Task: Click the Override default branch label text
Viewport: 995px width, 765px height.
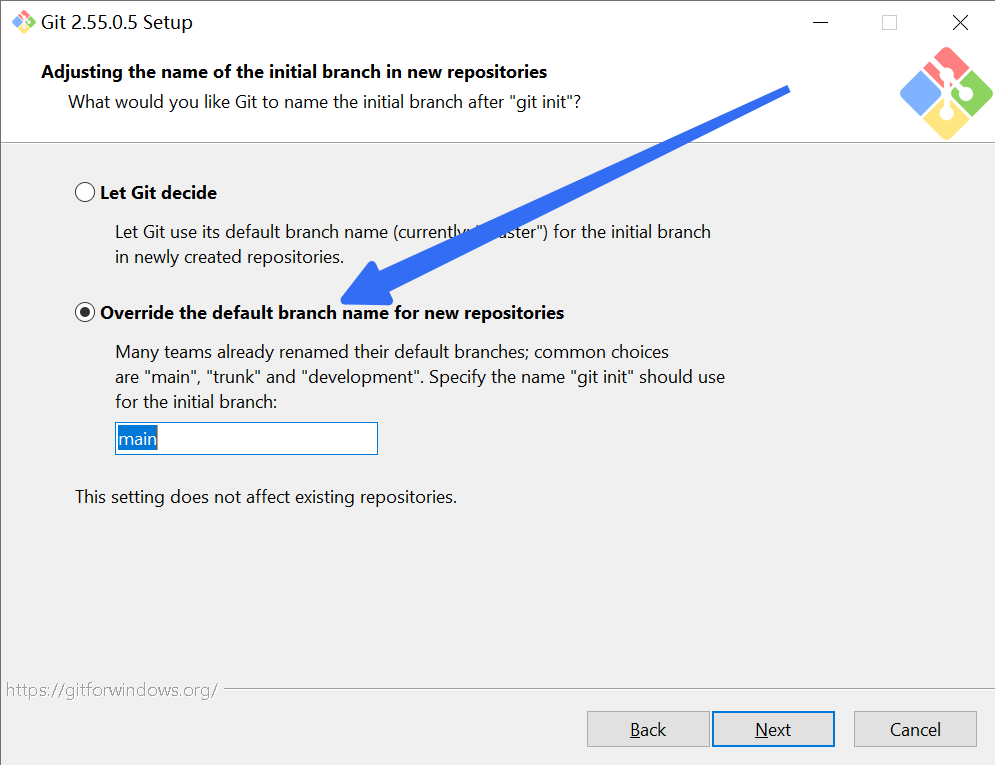Action: pos(332,313)
